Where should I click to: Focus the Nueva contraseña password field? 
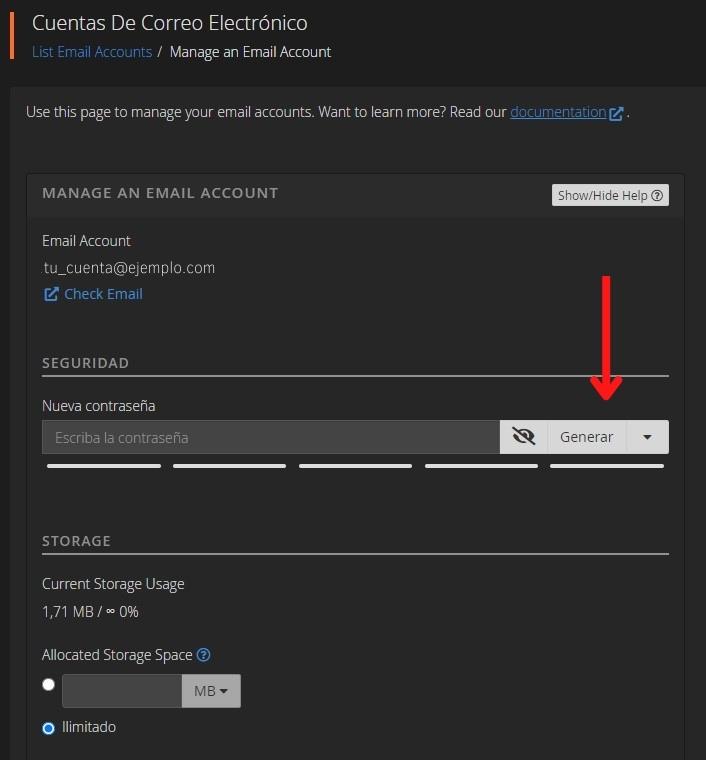[270, 437]
